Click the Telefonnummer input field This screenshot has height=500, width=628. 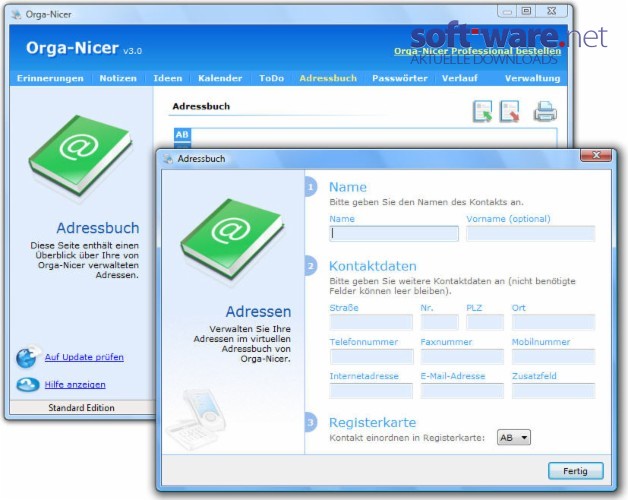[371, 357]
